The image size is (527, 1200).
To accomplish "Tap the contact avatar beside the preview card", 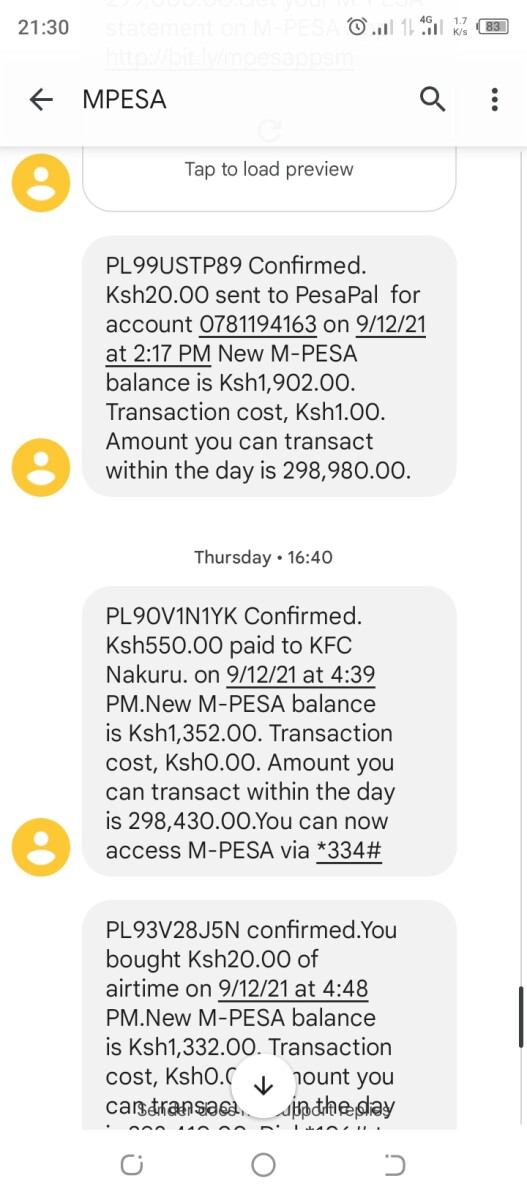I will click(x=41, y=183).
